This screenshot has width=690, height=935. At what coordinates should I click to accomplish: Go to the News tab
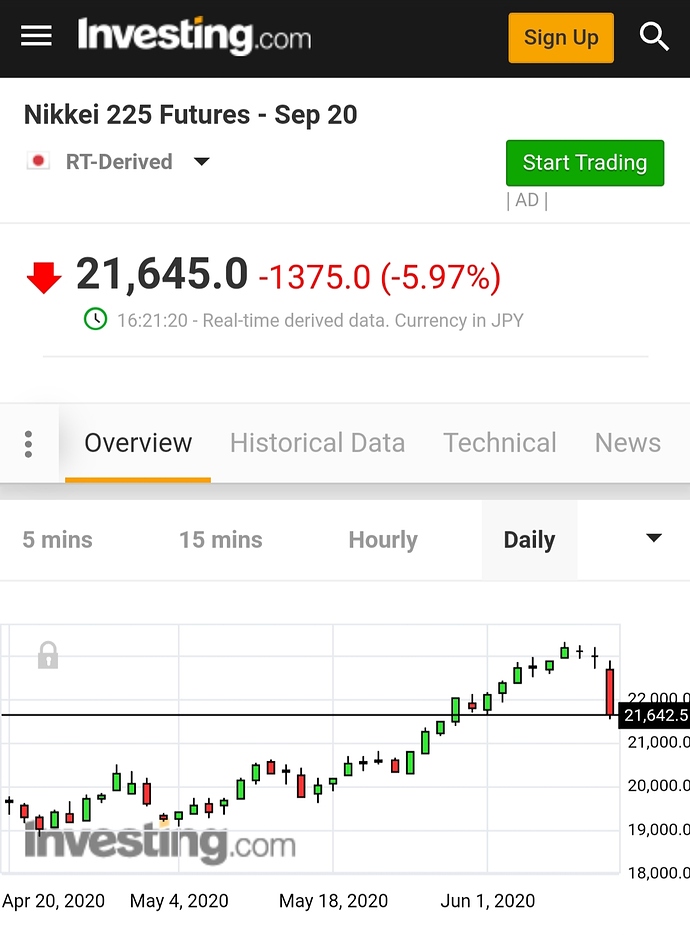[627, 443]
